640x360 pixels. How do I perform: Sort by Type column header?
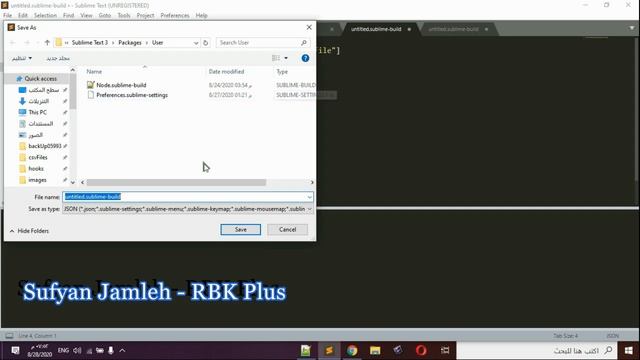282,71
